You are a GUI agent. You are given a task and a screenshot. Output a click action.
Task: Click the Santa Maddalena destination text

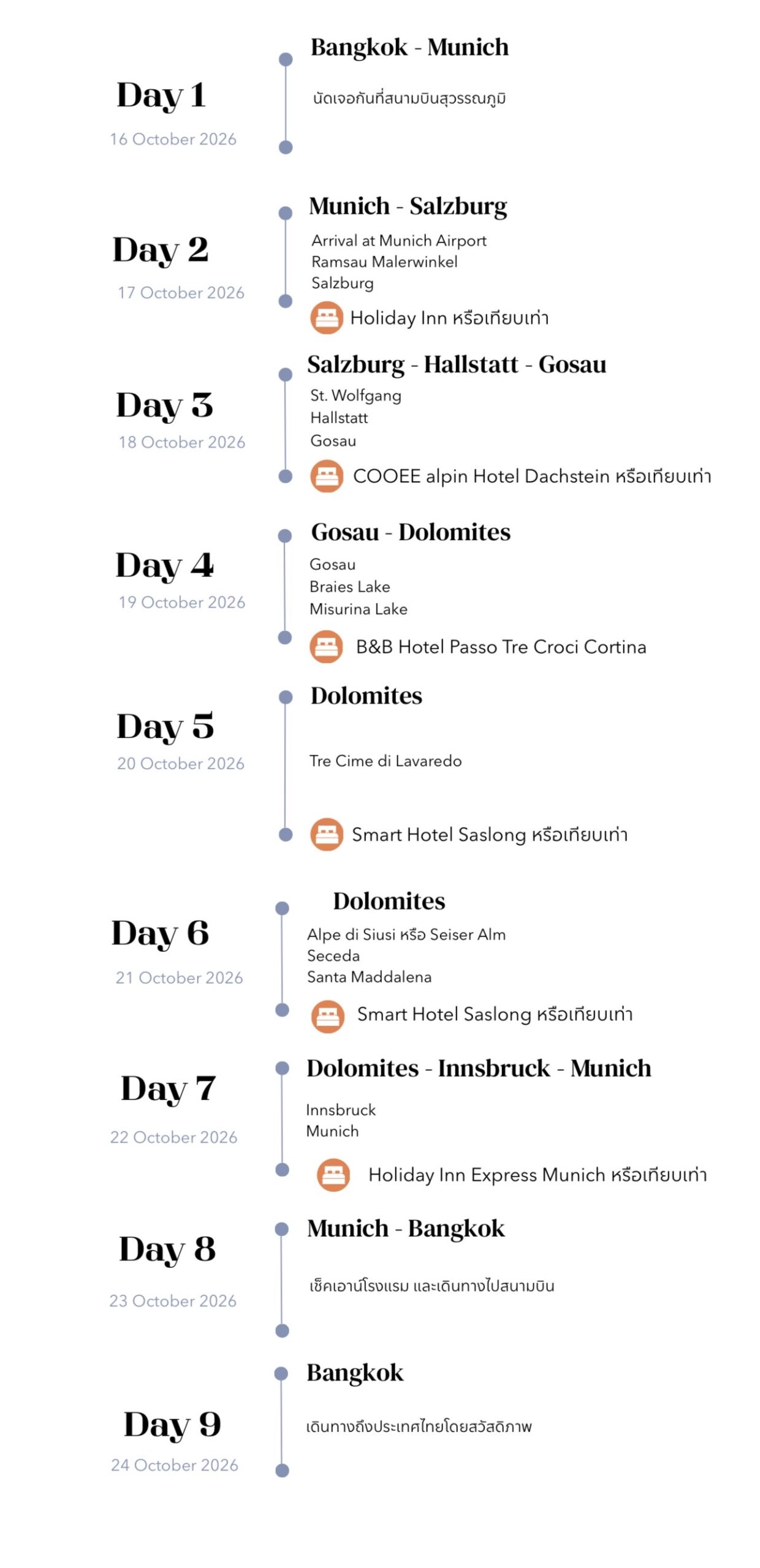(369, 976)
